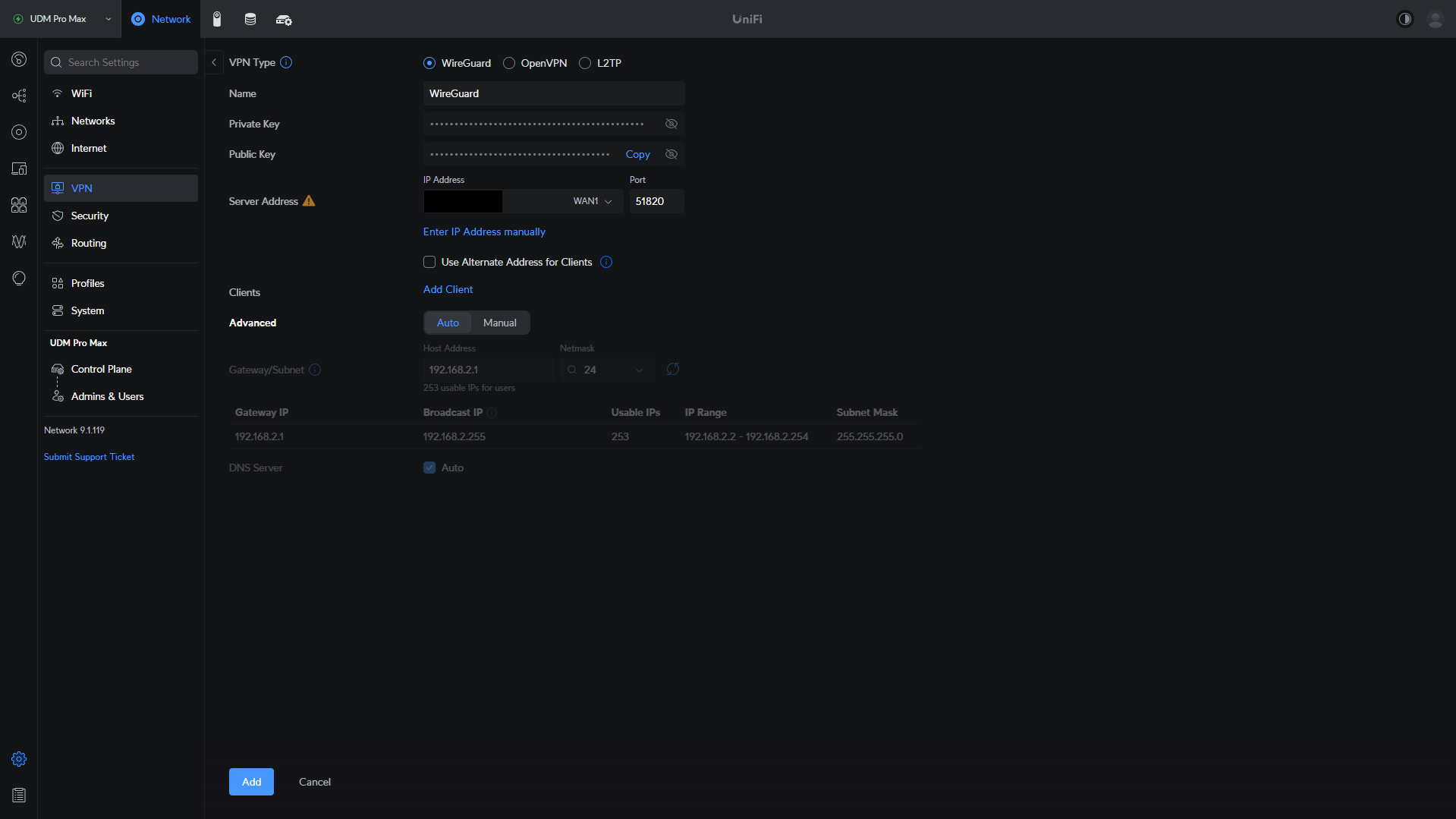Collapse the settings panel with back chevron
1456x819 pixels.
[214, 62]
